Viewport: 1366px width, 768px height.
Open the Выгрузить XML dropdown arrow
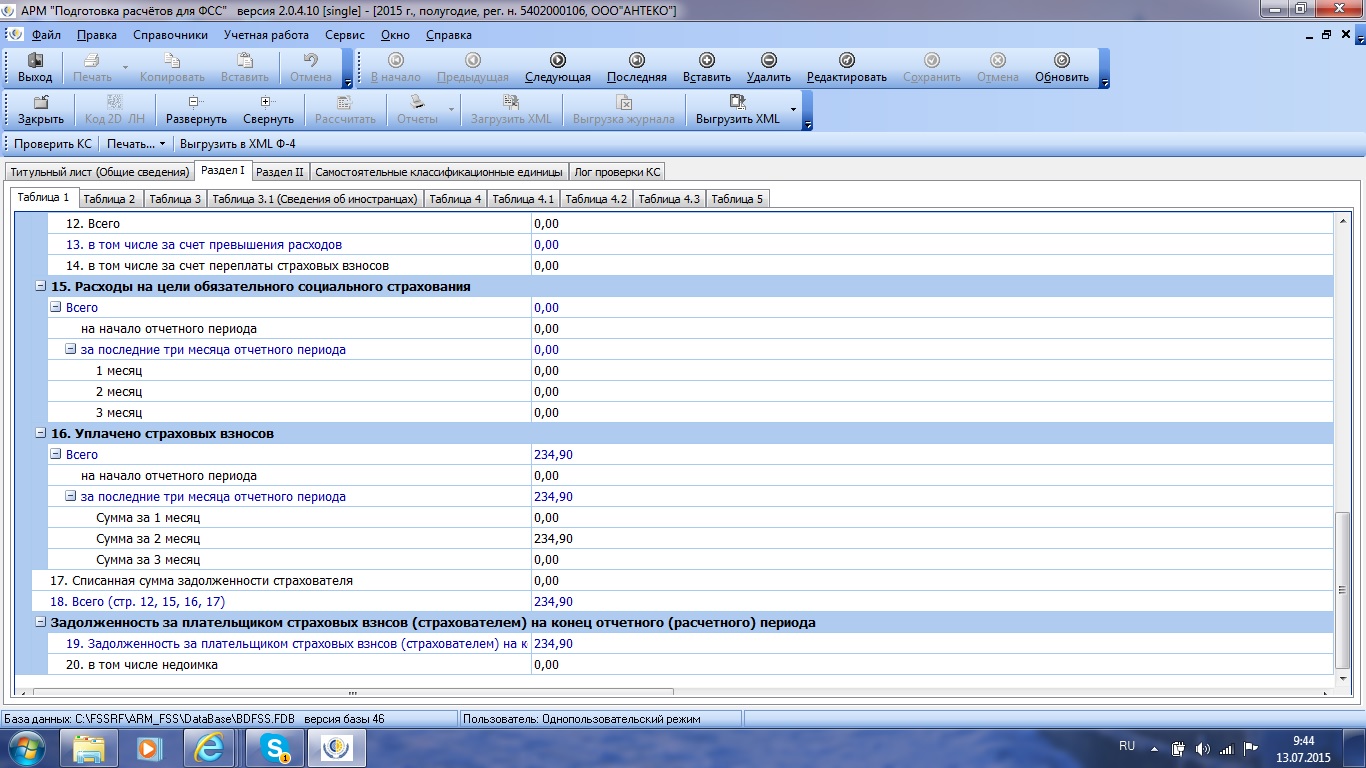point(793,109)
